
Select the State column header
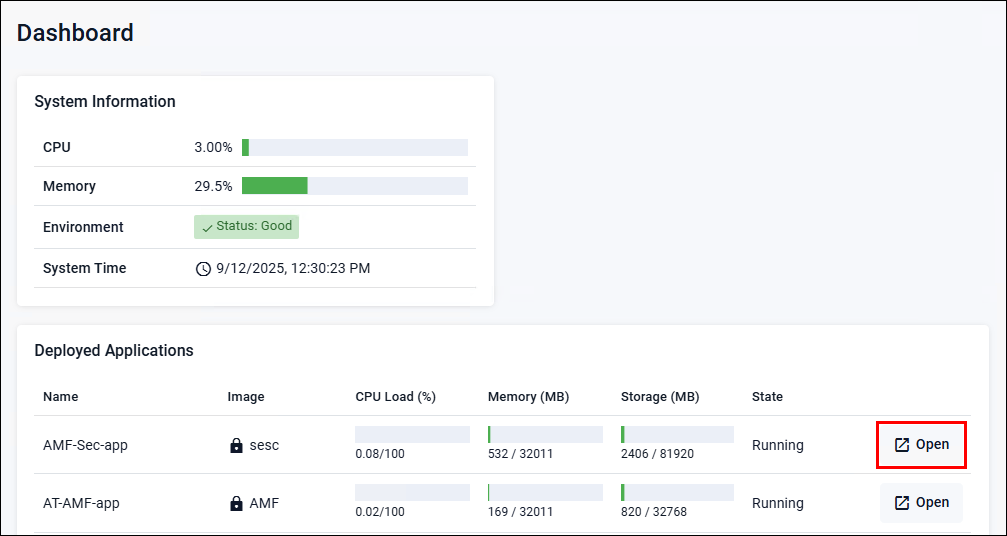pos(767,397)
